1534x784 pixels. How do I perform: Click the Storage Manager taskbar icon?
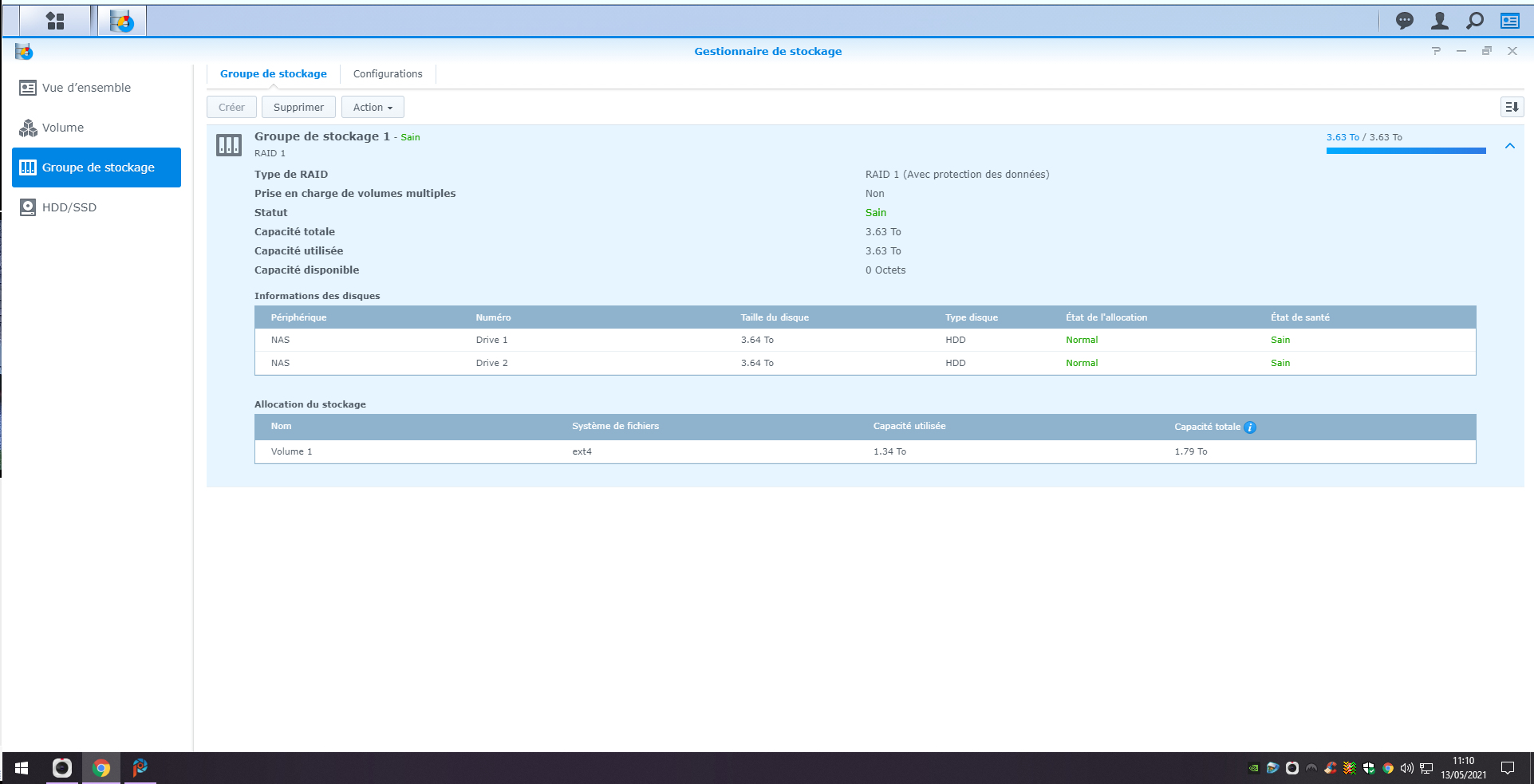(122, 21)
